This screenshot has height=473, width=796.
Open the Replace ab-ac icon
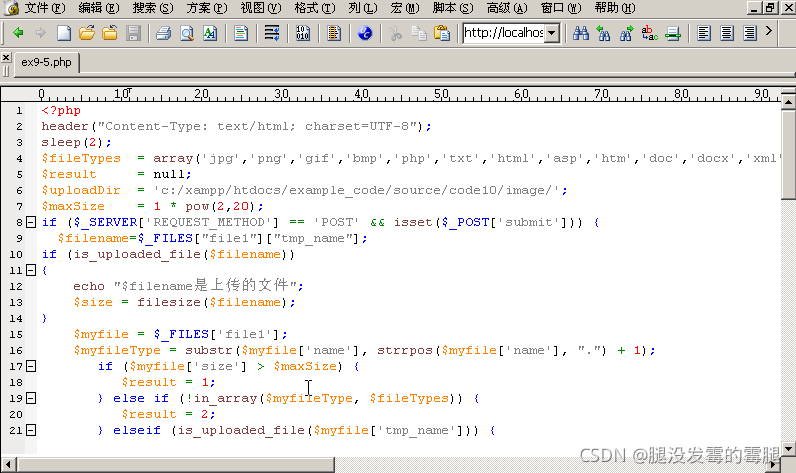point(649,33)
